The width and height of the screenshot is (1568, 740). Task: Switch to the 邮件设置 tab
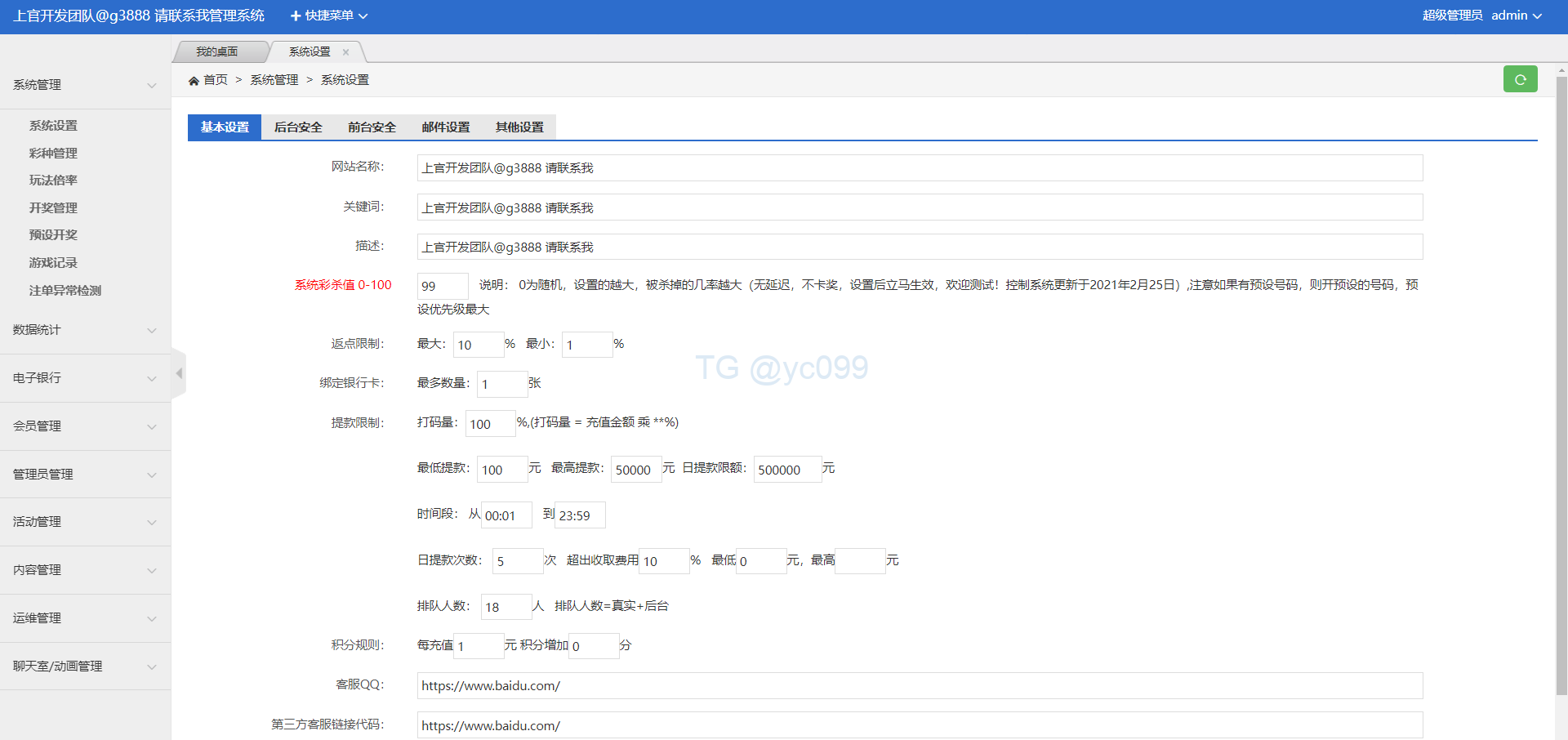point(446,127)
